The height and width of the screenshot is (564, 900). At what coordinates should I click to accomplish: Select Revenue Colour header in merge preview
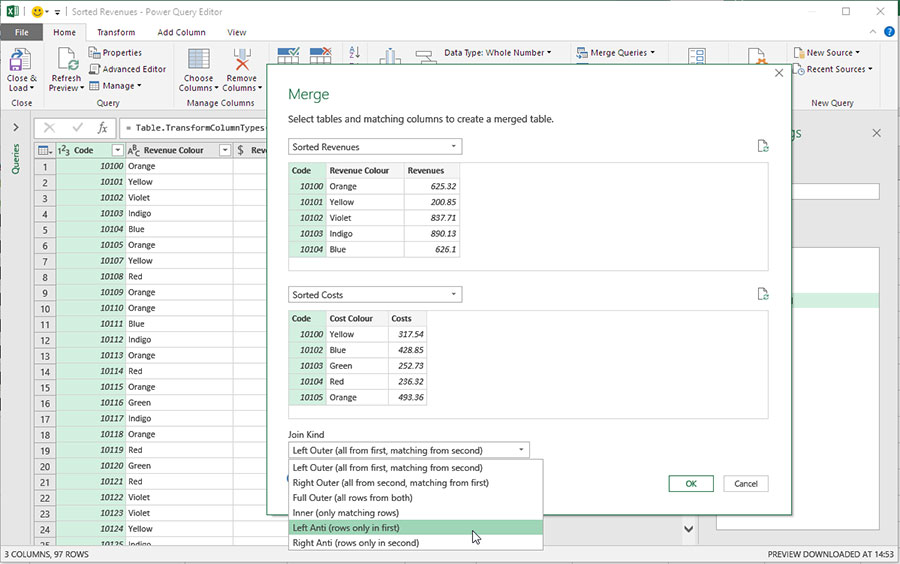pos(365,170)
